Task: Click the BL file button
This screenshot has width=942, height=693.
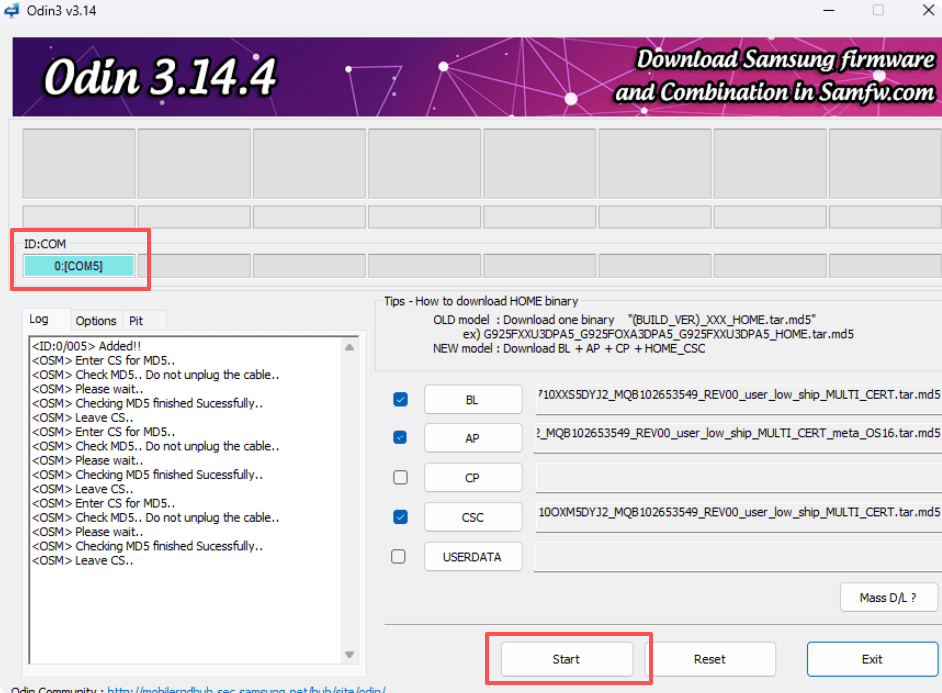Action: click(473, 400)
